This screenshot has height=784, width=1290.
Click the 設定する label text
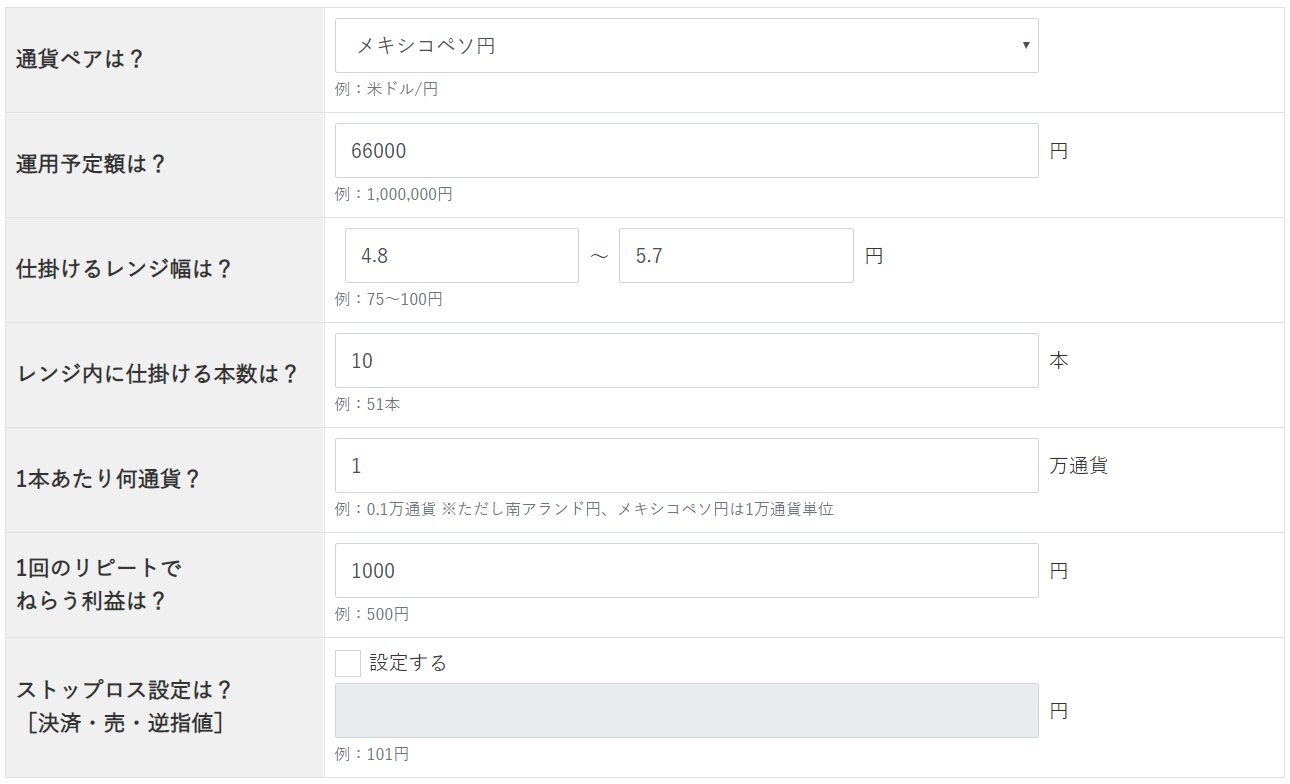(408, 663)
